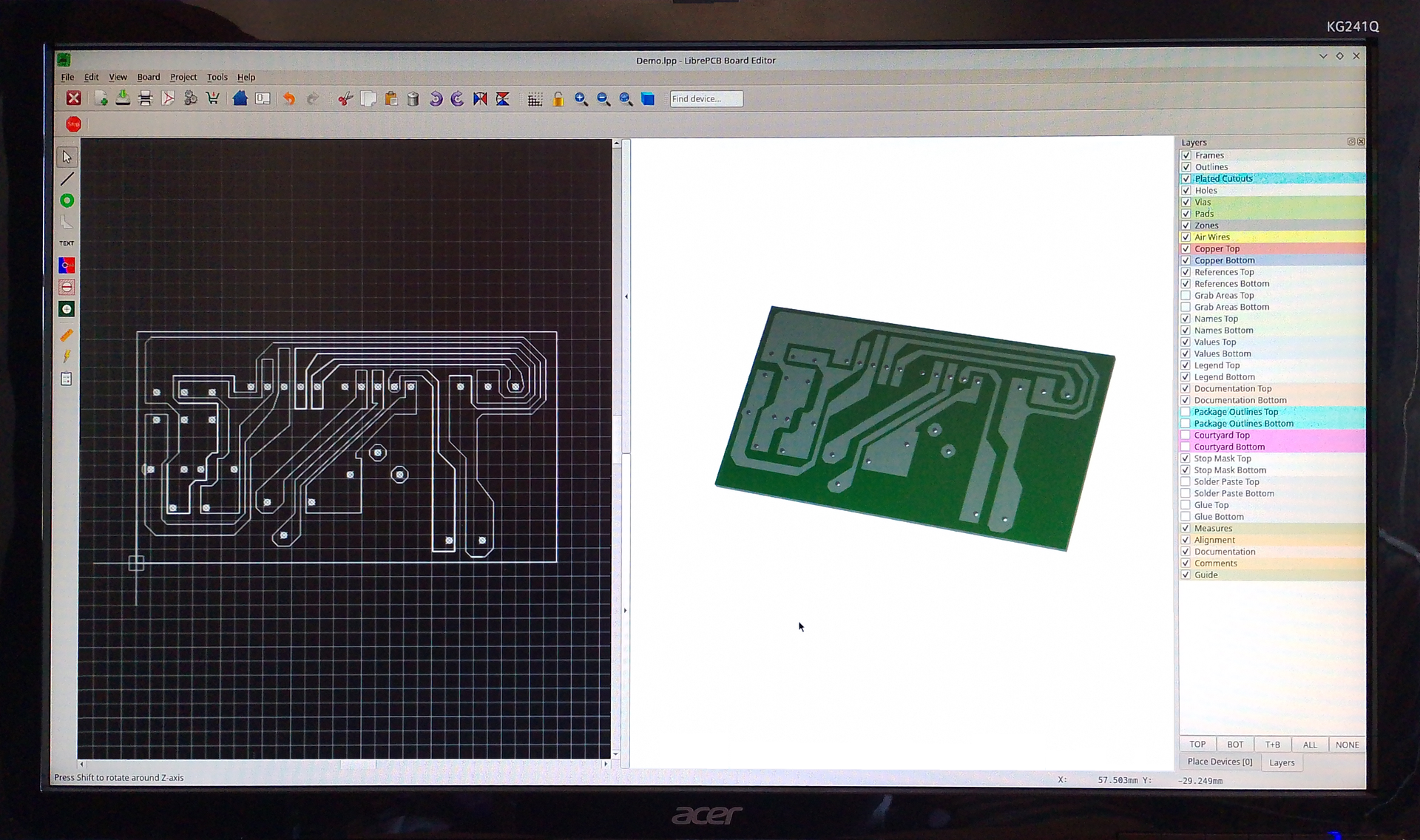Switch to Place Devices tab
The image size is (1420, 840).
click(1220, 762)
